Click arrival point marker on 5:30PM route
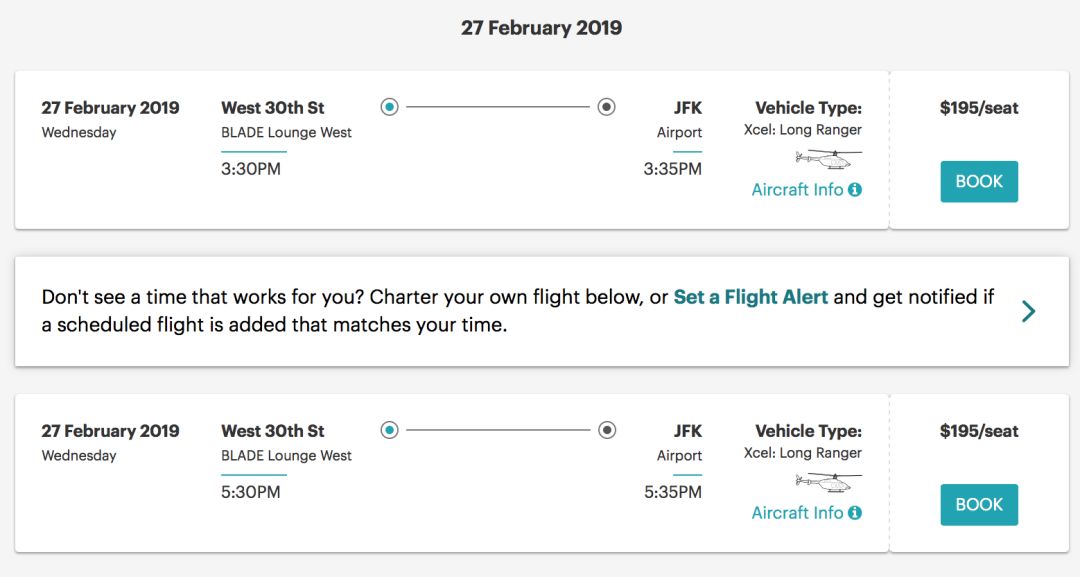This screenshot has height=577, width=1080. [606, 430]
